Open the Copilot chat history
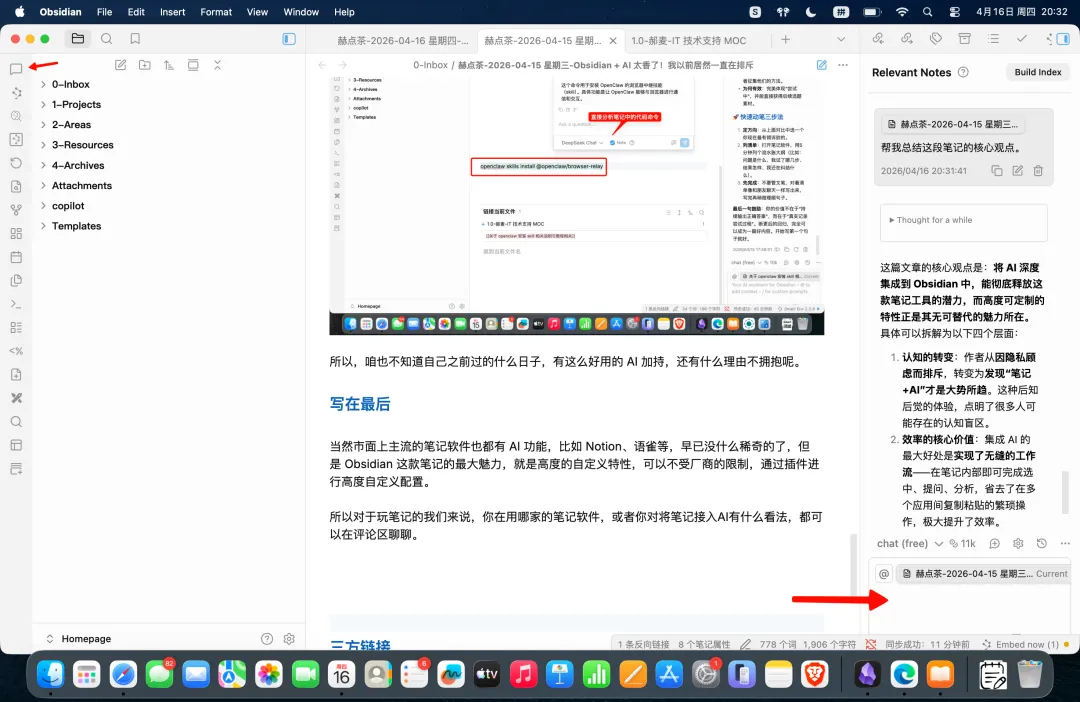1080x702 pixels. (x=1041, y=544)
